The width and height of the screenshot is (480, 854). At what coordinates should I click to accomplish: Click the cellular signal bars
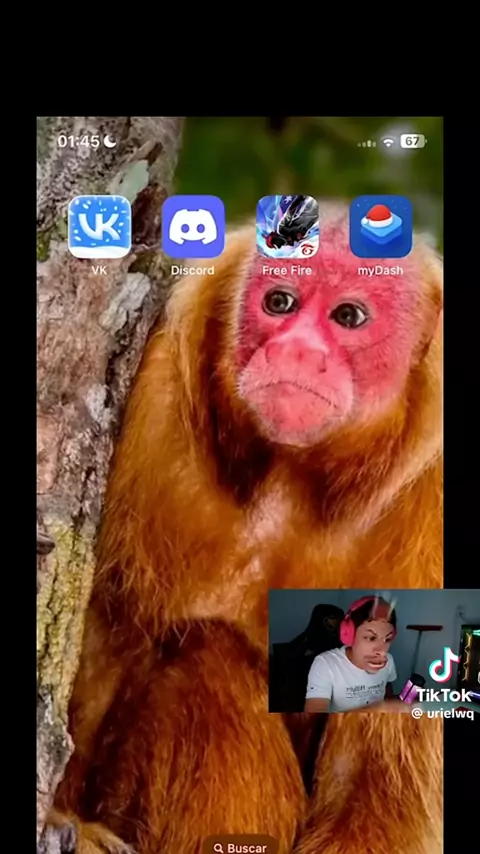pos(367,143)
